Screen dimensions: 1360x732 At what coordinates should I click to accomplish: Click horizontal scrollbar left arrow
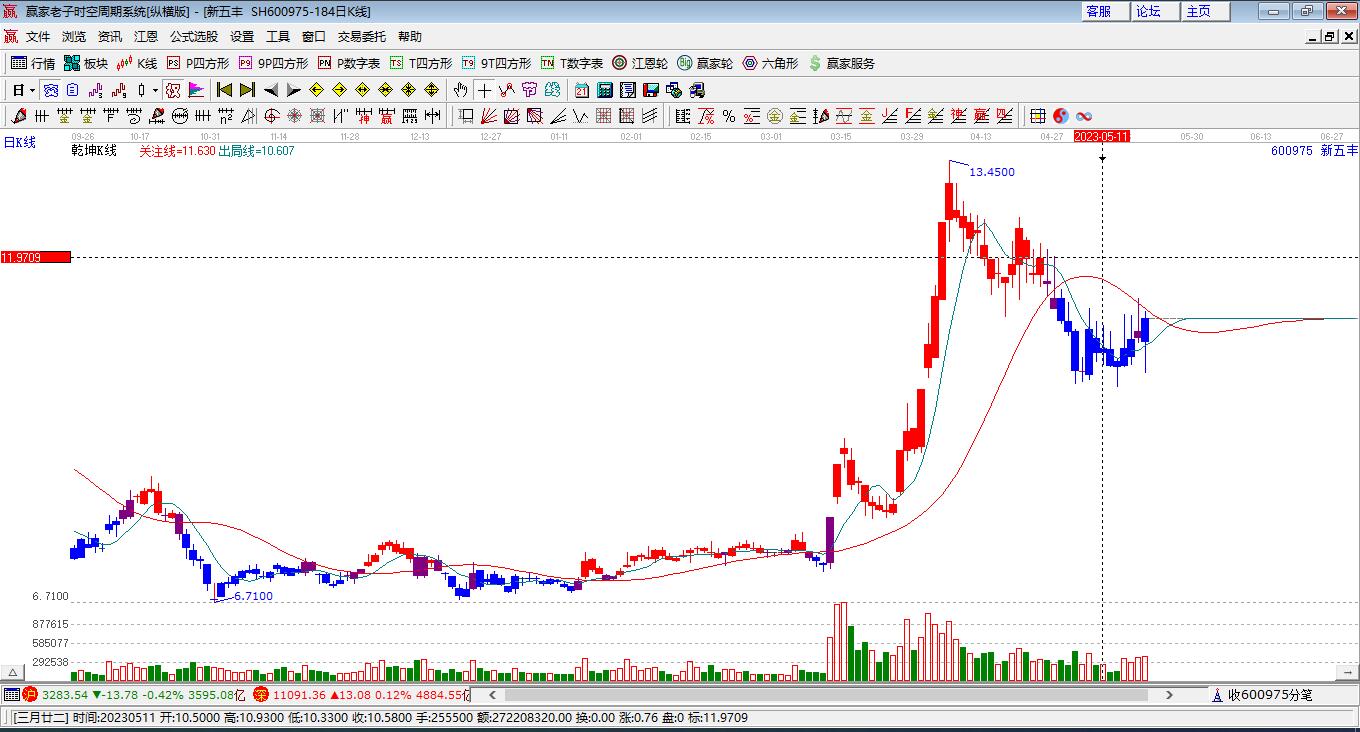(492, 694)
